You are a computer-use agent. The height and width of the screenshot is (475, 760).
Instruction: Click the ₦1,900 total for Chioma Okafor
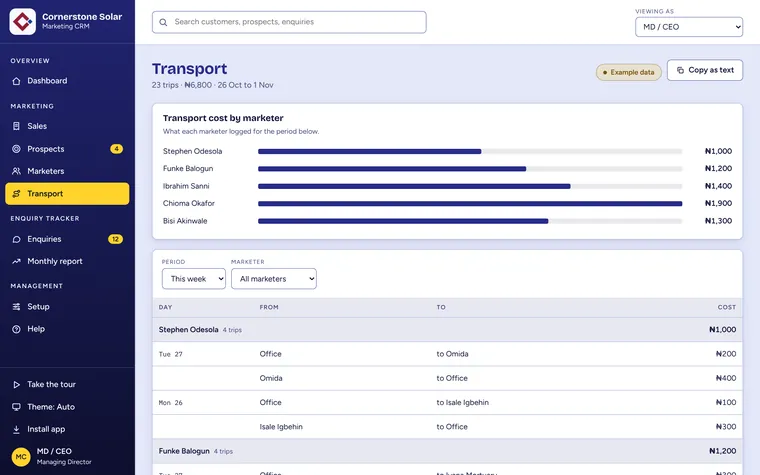718,204
